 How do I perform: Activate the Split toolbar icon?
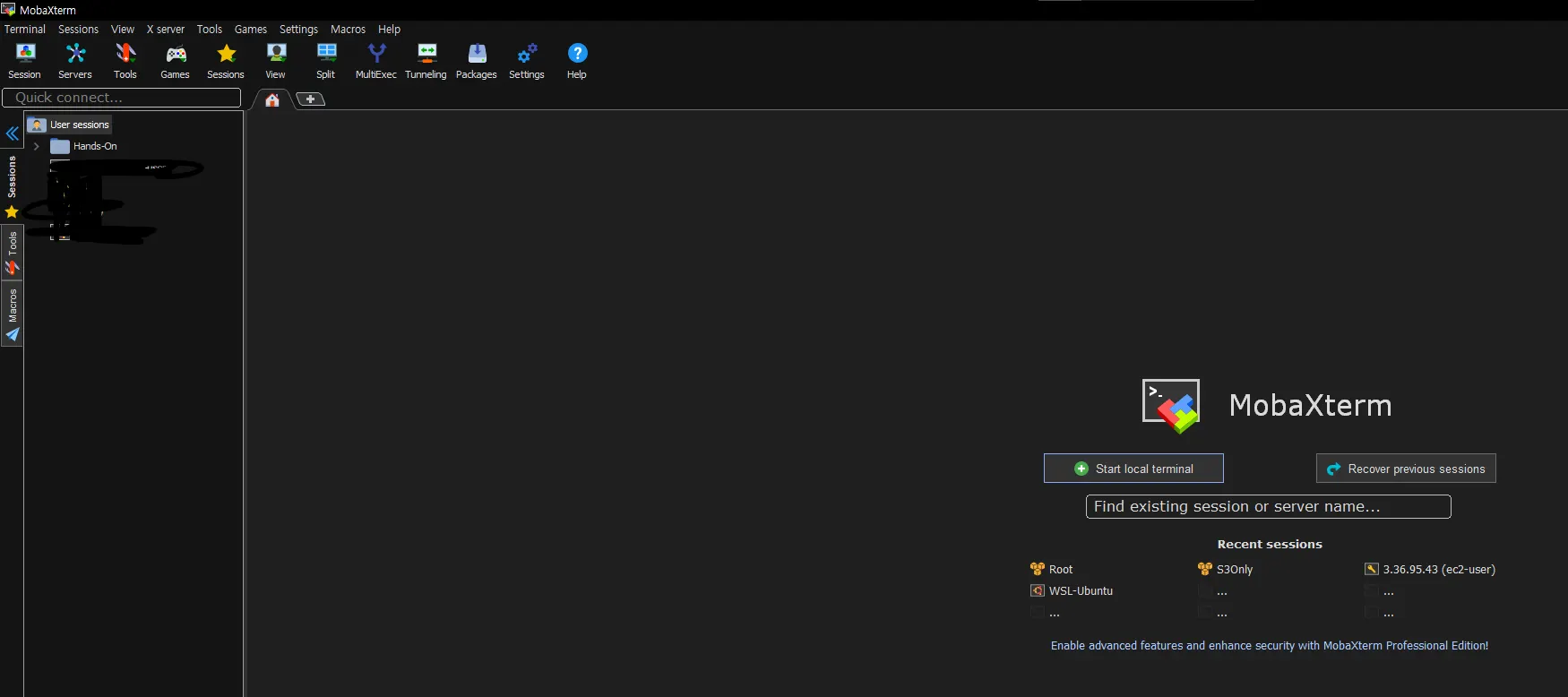[x=326, y=62]
